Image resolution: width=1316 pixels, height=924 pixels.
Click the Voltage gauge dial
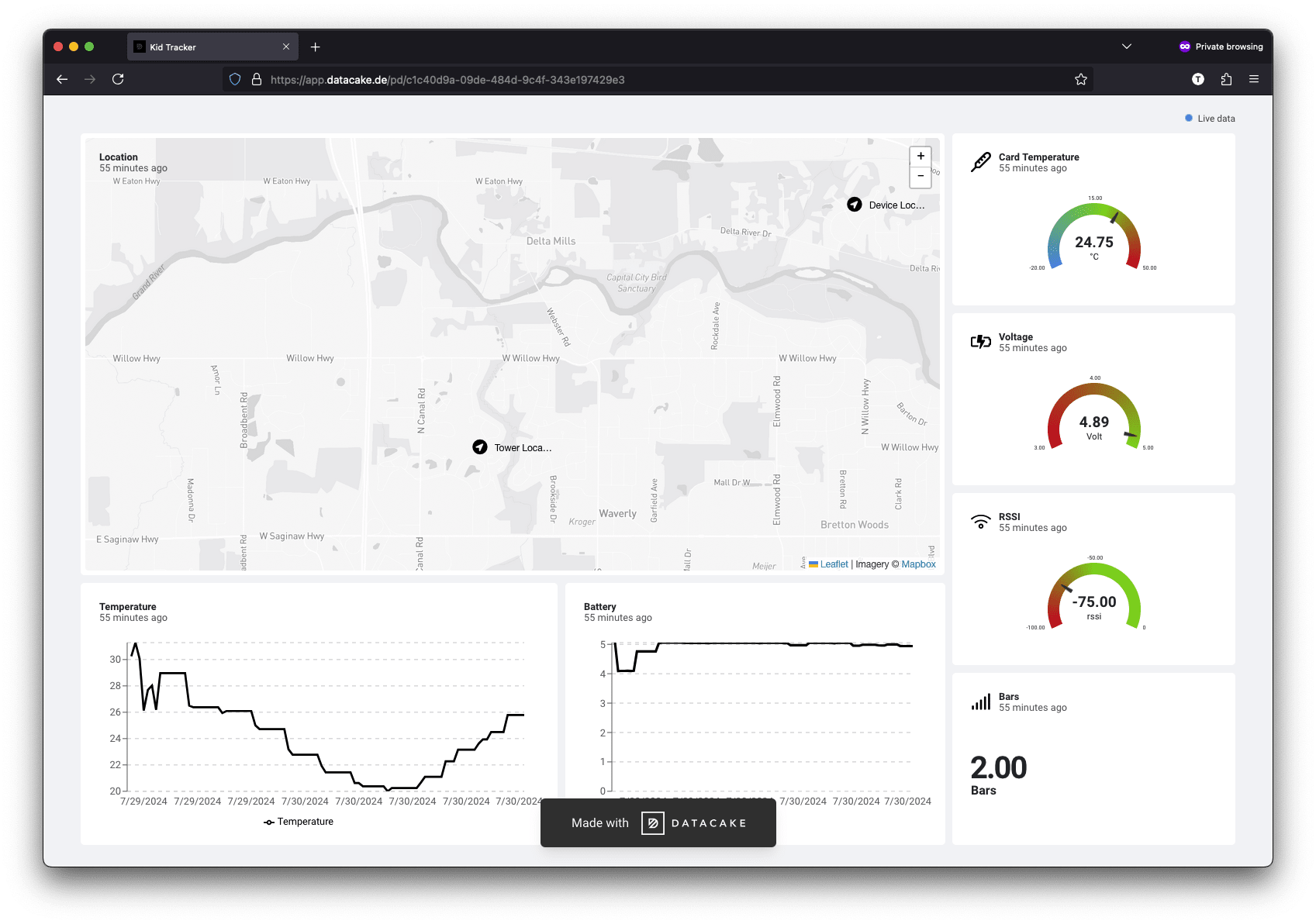(x=1094, y=415)
